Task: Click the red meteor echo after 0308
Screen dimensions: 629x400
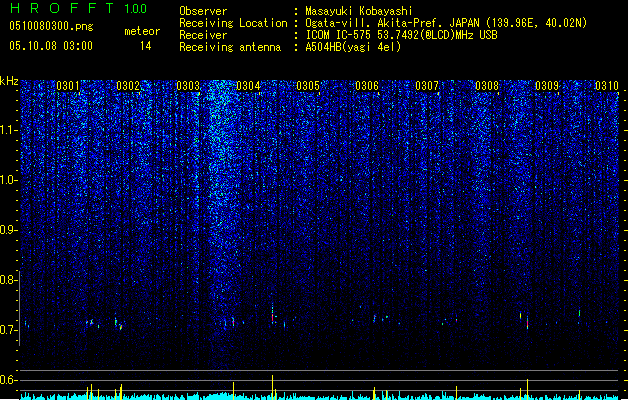Action: [x=528, y=323]
